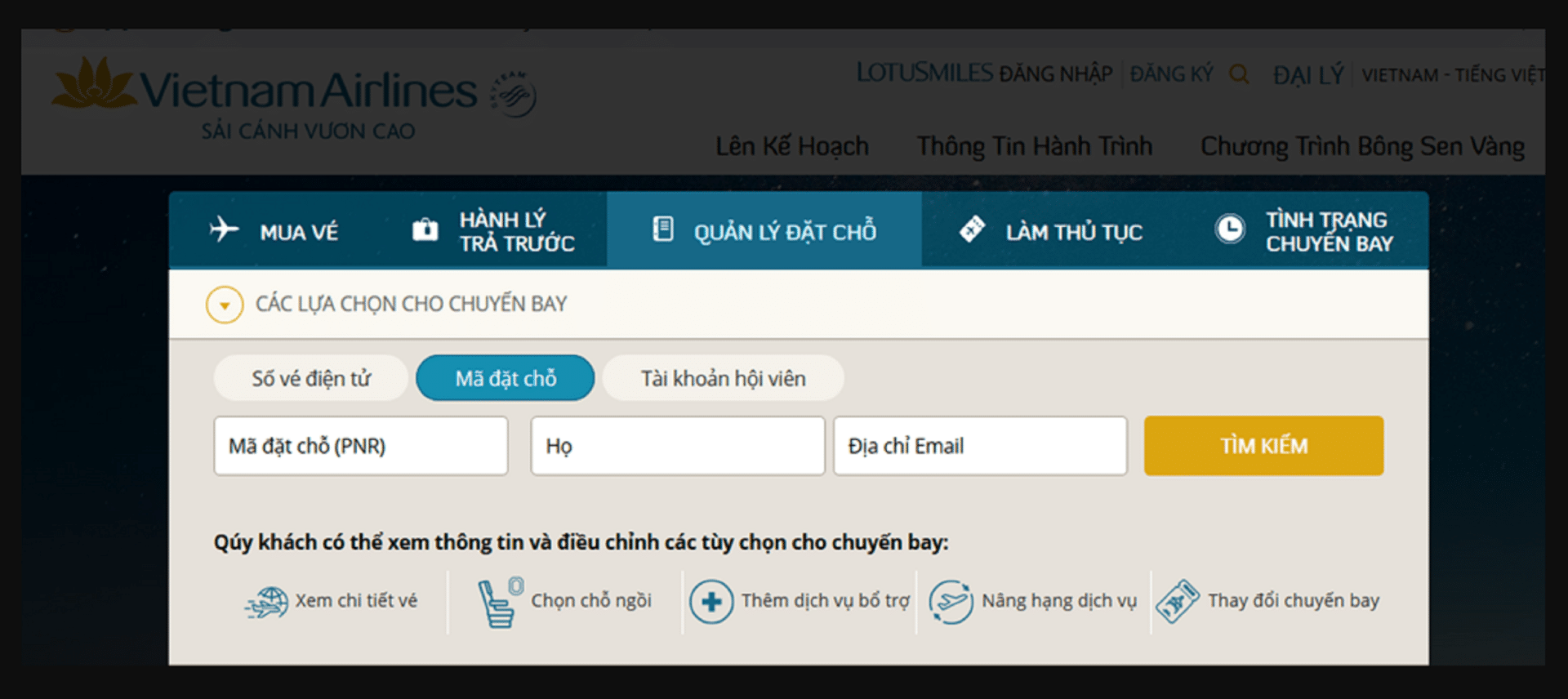Click the SkyTeam alliance logo
The height and width of the screenshot is (699, 1568).
tap(514, 94)
